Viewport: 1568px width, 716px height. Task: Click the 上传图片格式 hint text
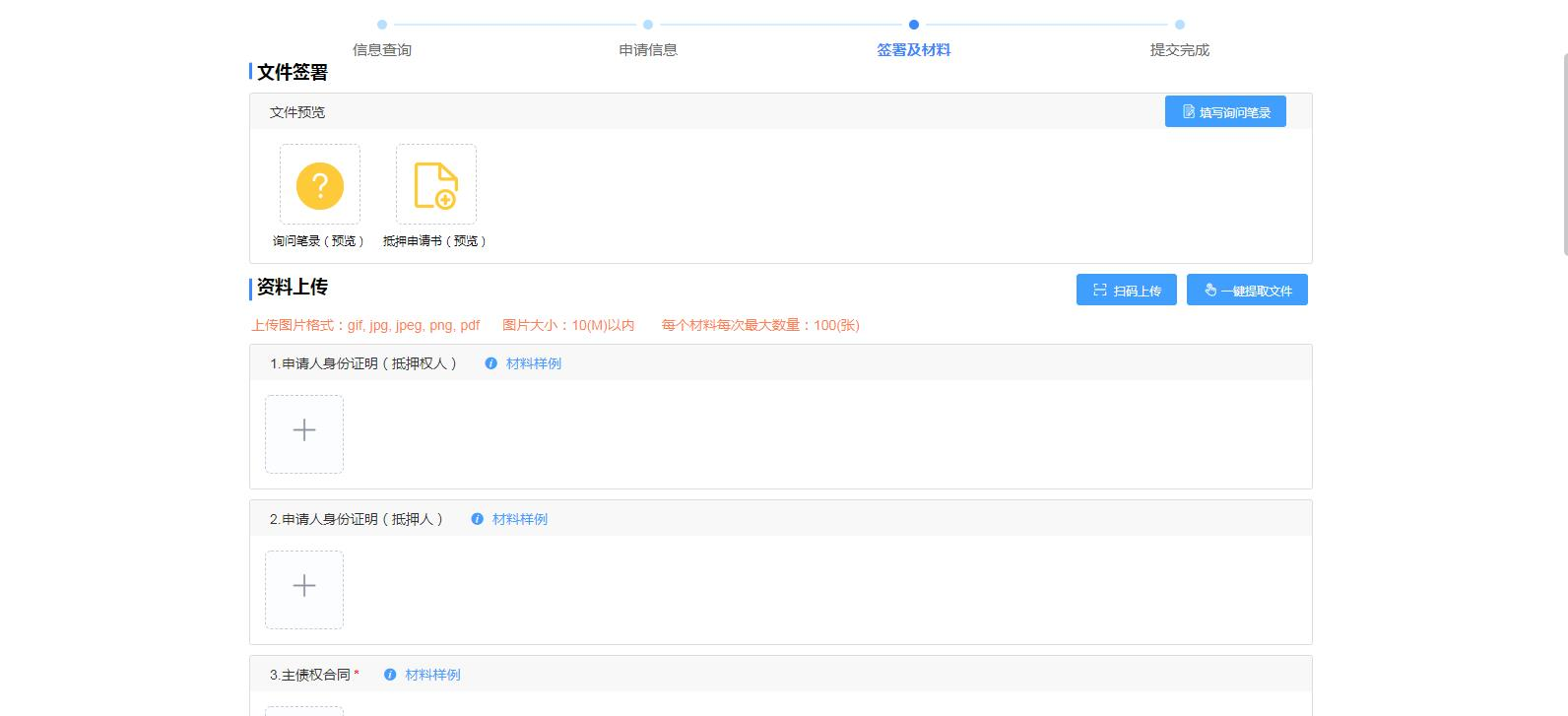coord(365,325)
